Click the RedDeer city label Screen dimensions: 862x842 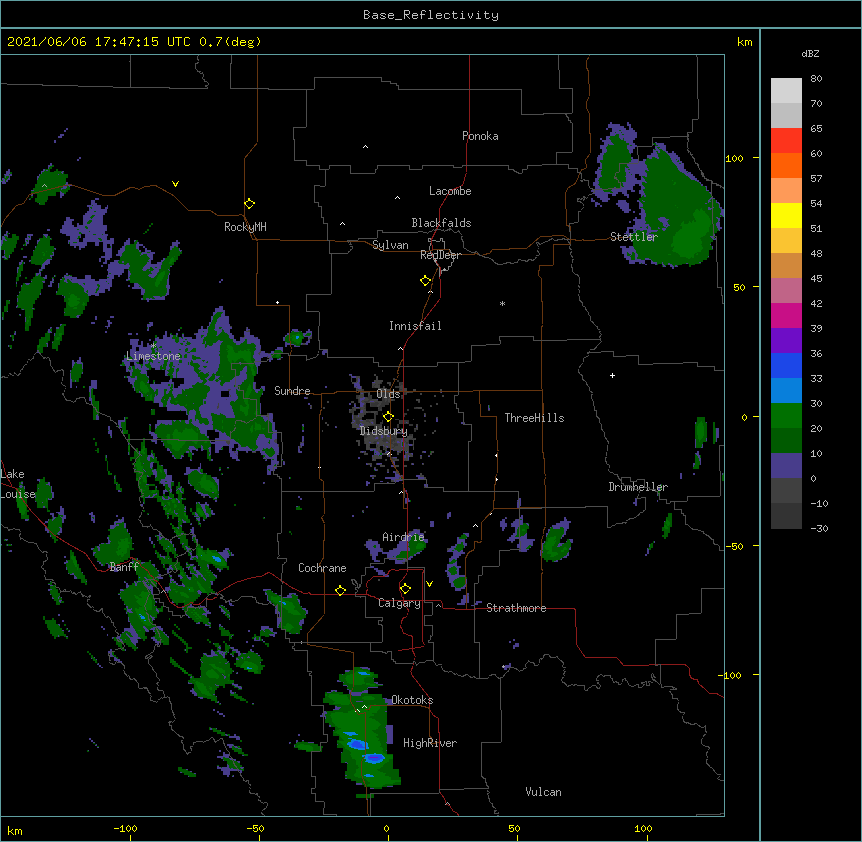pyautogui.click(x=440, y=255)
